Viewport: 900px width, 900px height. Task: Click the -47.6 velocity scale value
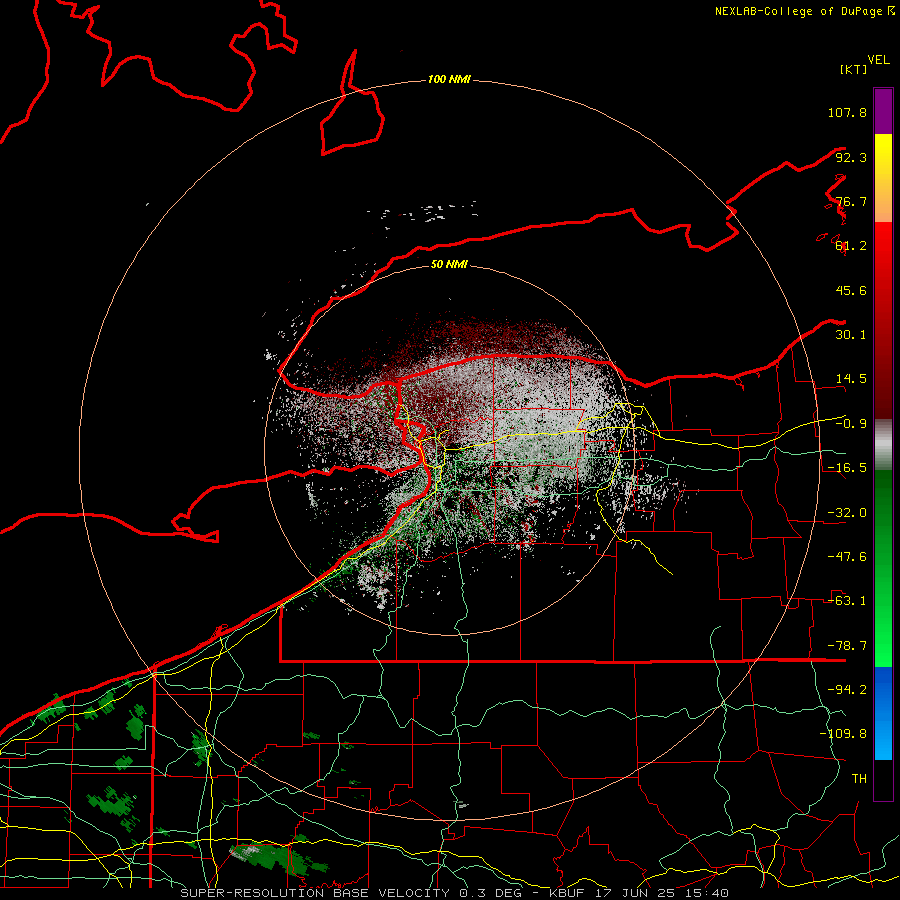[847, 557]
